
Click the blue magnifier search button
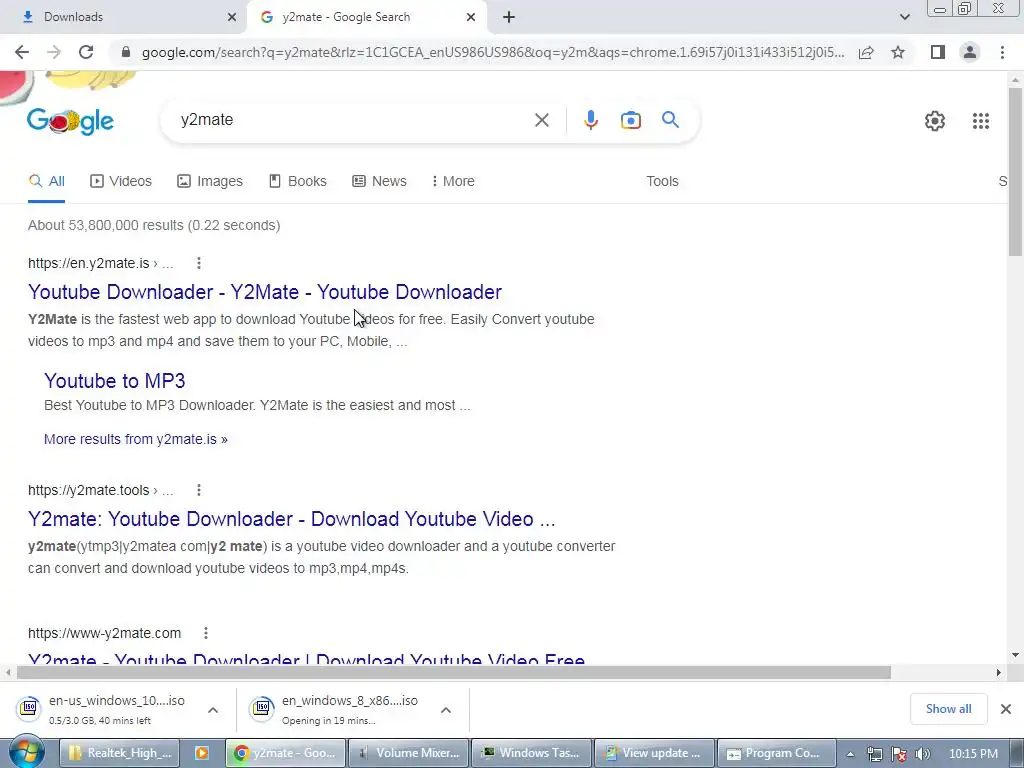[670, 120]
